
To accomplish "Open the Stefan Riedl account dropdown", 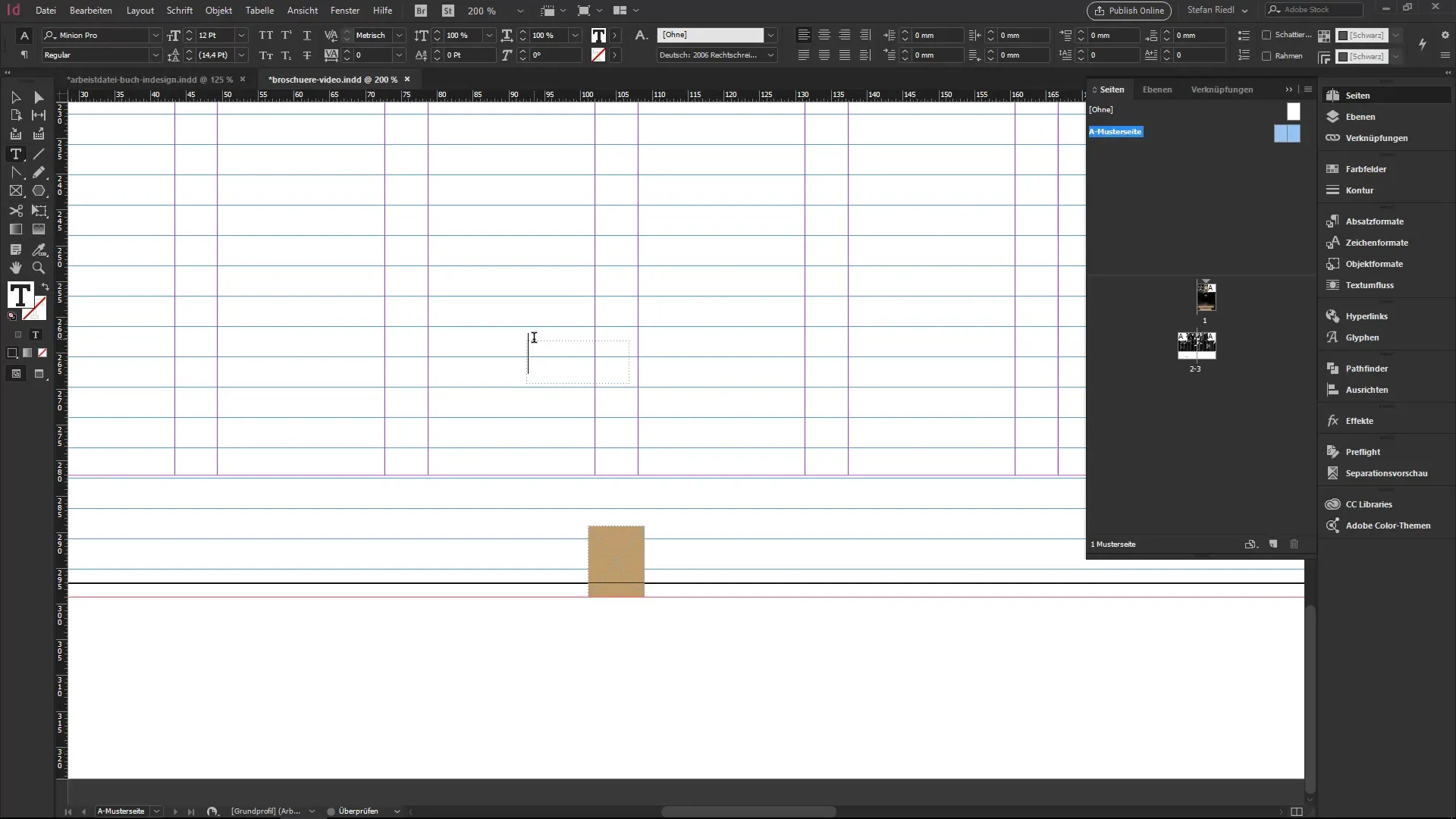I will click(x=1218, y=10).
